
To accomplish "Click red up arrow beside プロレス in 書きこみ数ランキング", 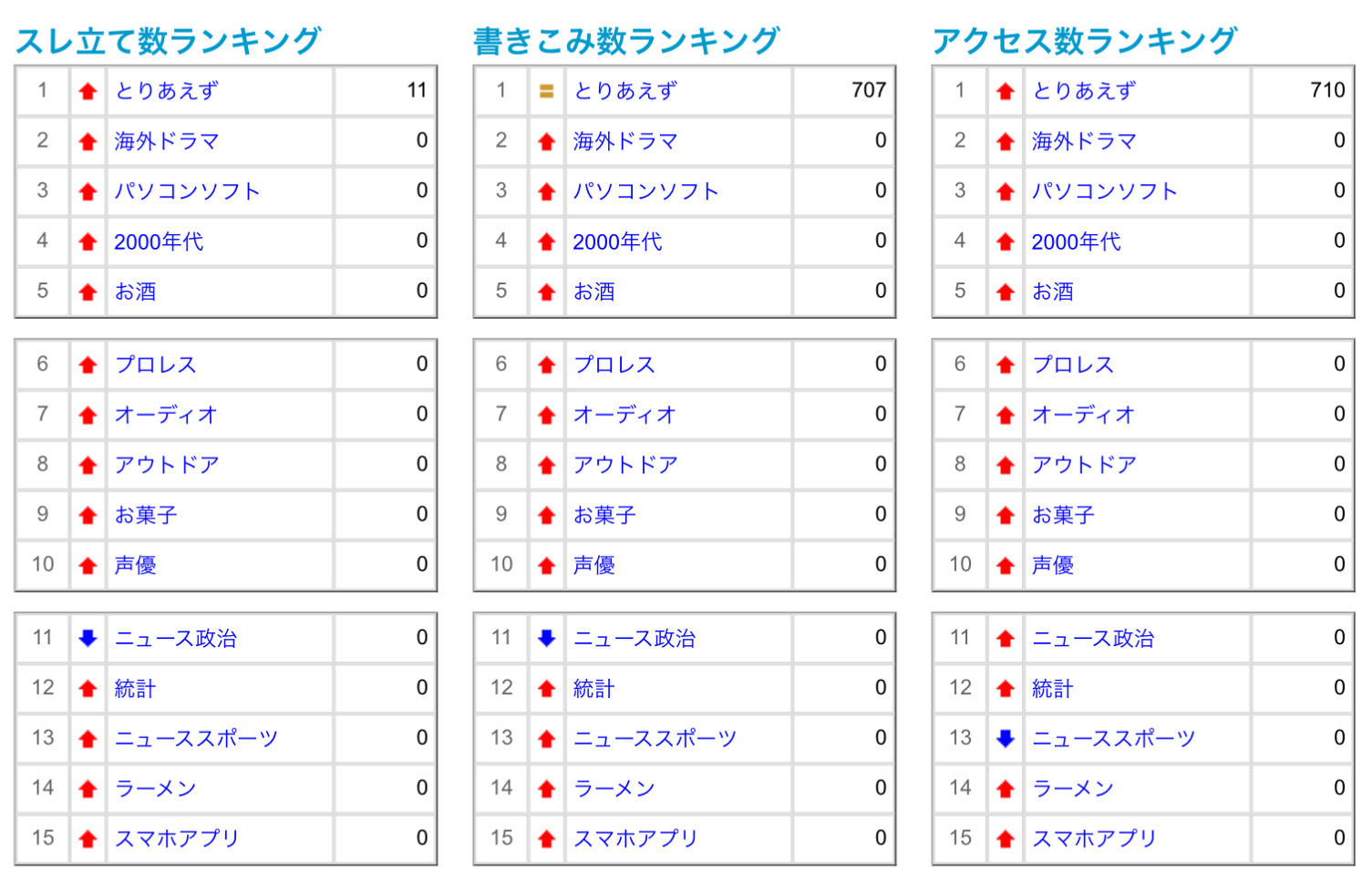I will tap(546, 365).
